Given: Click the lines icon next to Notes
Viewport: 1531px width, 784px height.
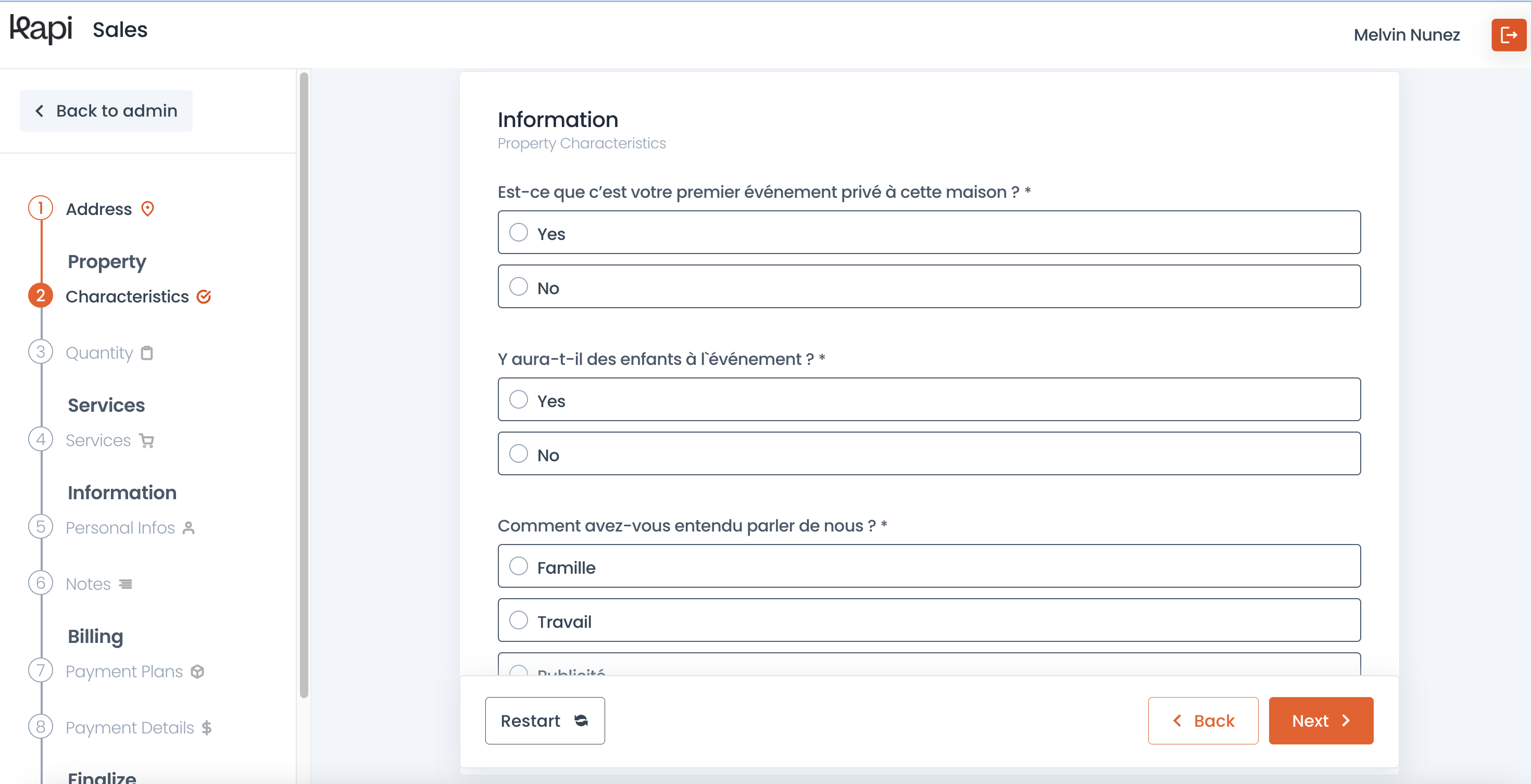Looking at the screenshot, I should (x=126, y=585).
